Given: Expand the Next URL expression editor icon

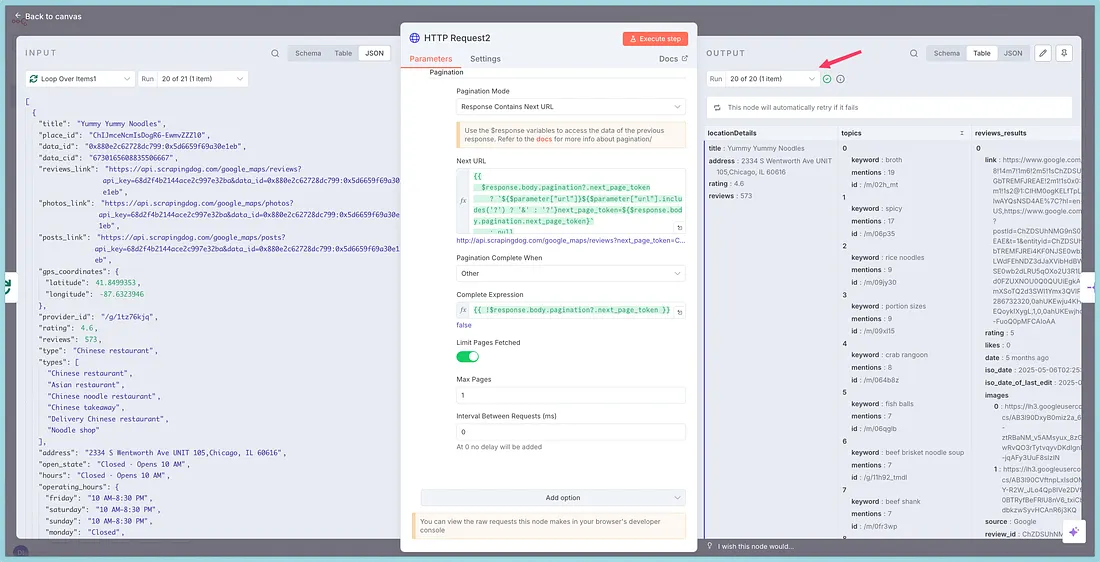Looking at the screenshot, I should tap(680, 227).
